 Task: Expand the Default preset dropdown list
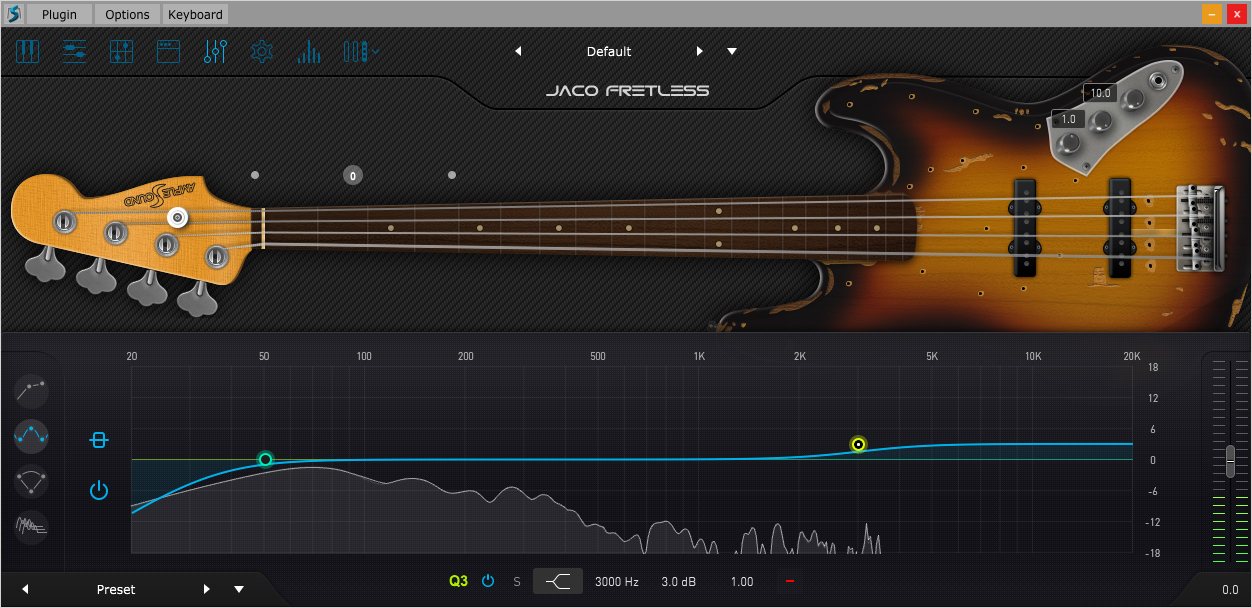tap(732, 51)
